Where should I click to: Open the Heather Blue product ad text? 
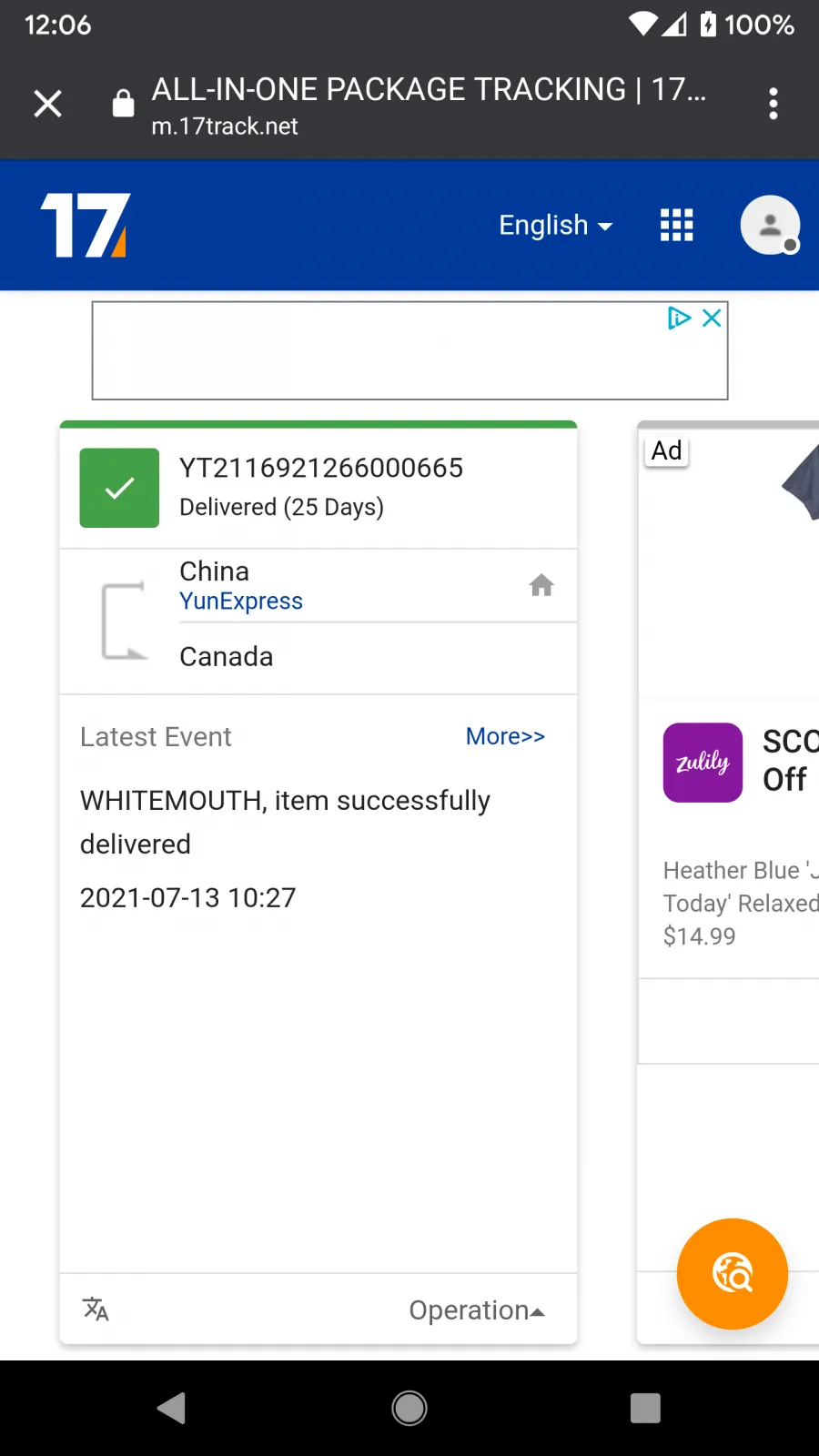pos(741,886)
